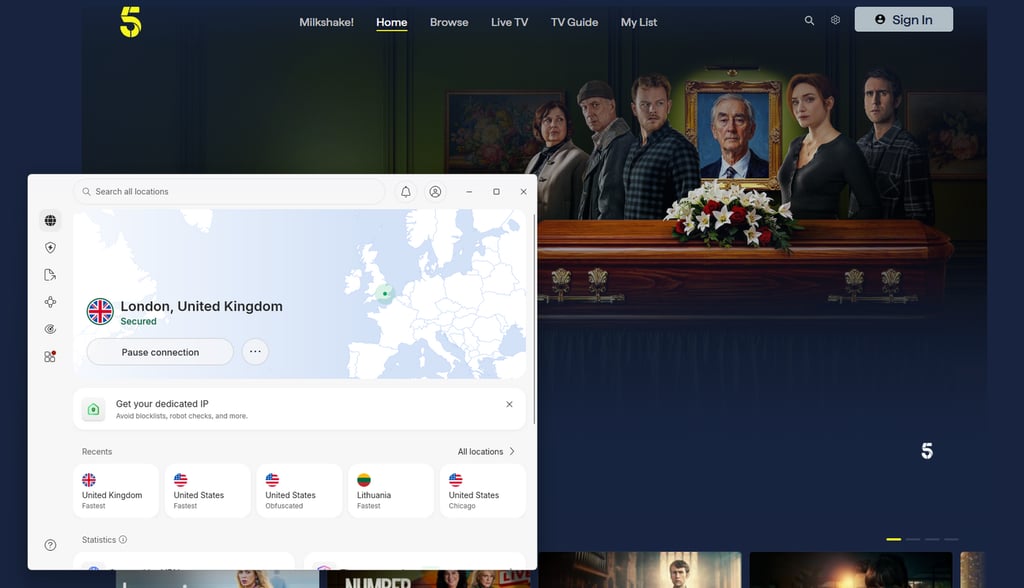Focus the Search all locations field
The image size is (1024, 588).
[x=229, y=191]
